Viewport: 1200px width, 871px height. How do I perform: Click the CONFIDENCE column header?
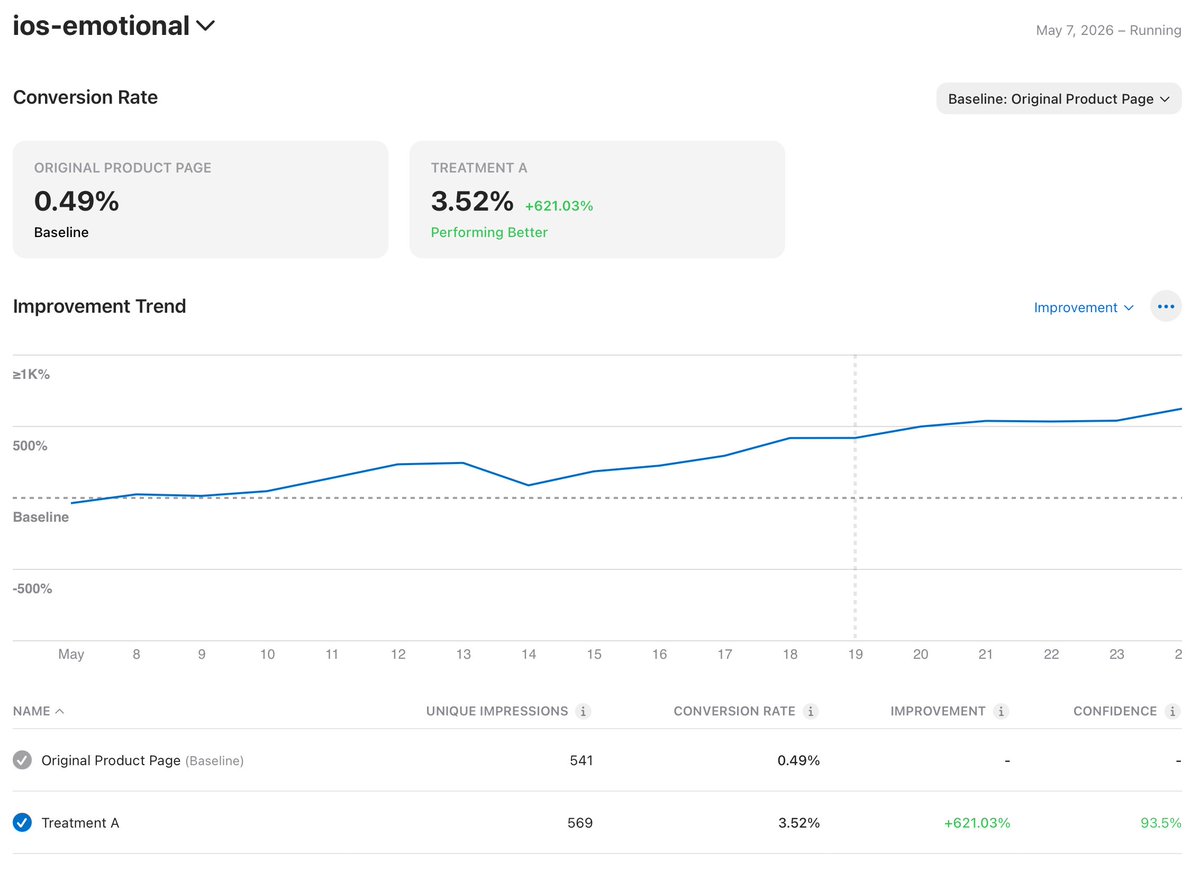click(x=1115, y=711)
